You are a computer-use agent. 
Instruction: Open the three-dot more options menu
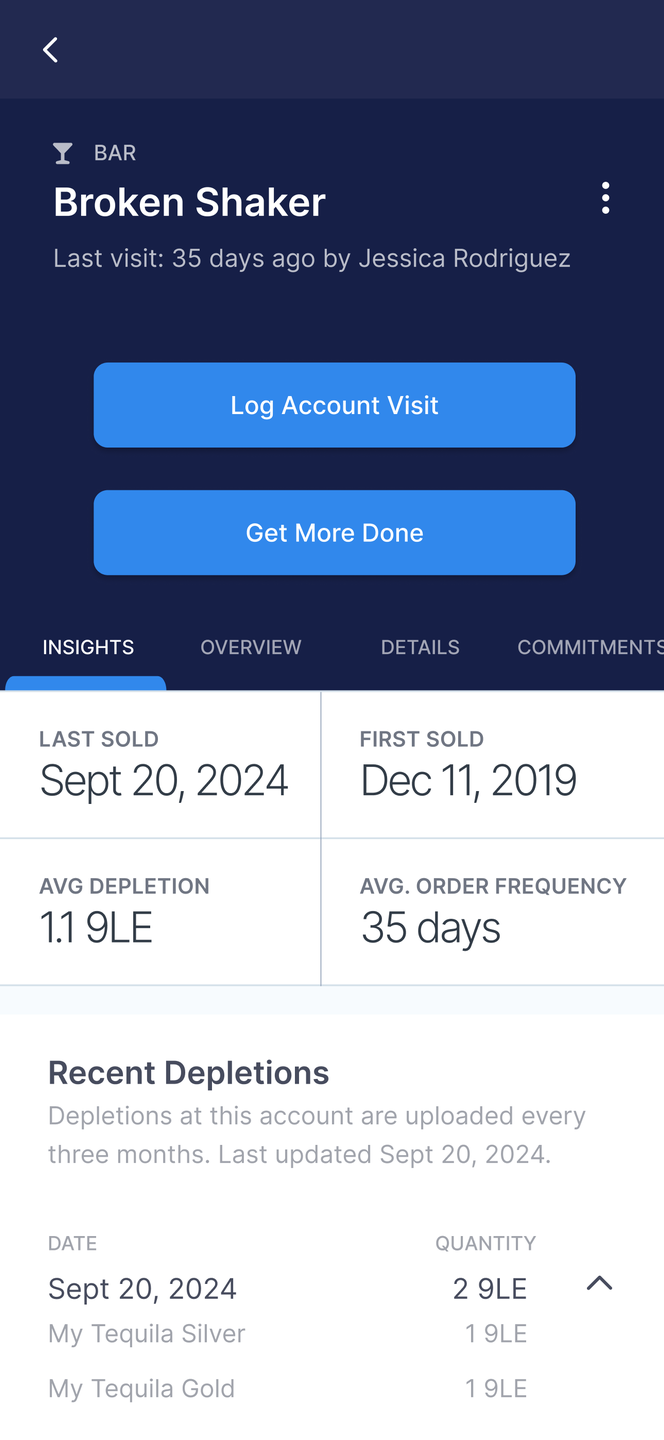click(x=605, y=199)
